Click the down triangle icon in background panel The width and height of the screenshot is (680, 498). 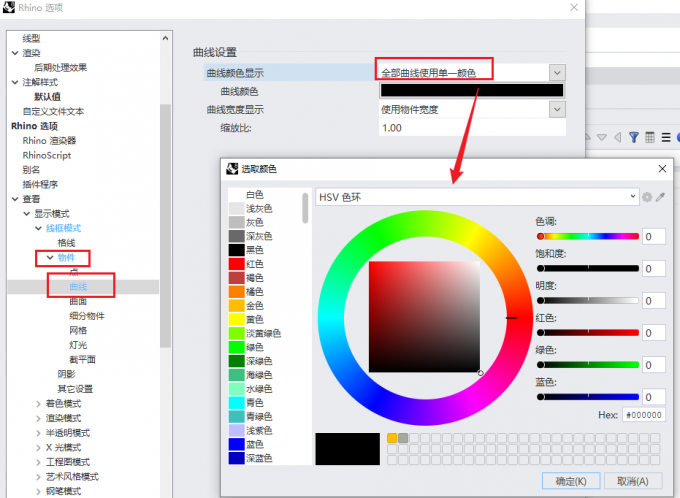click(602, 138)
